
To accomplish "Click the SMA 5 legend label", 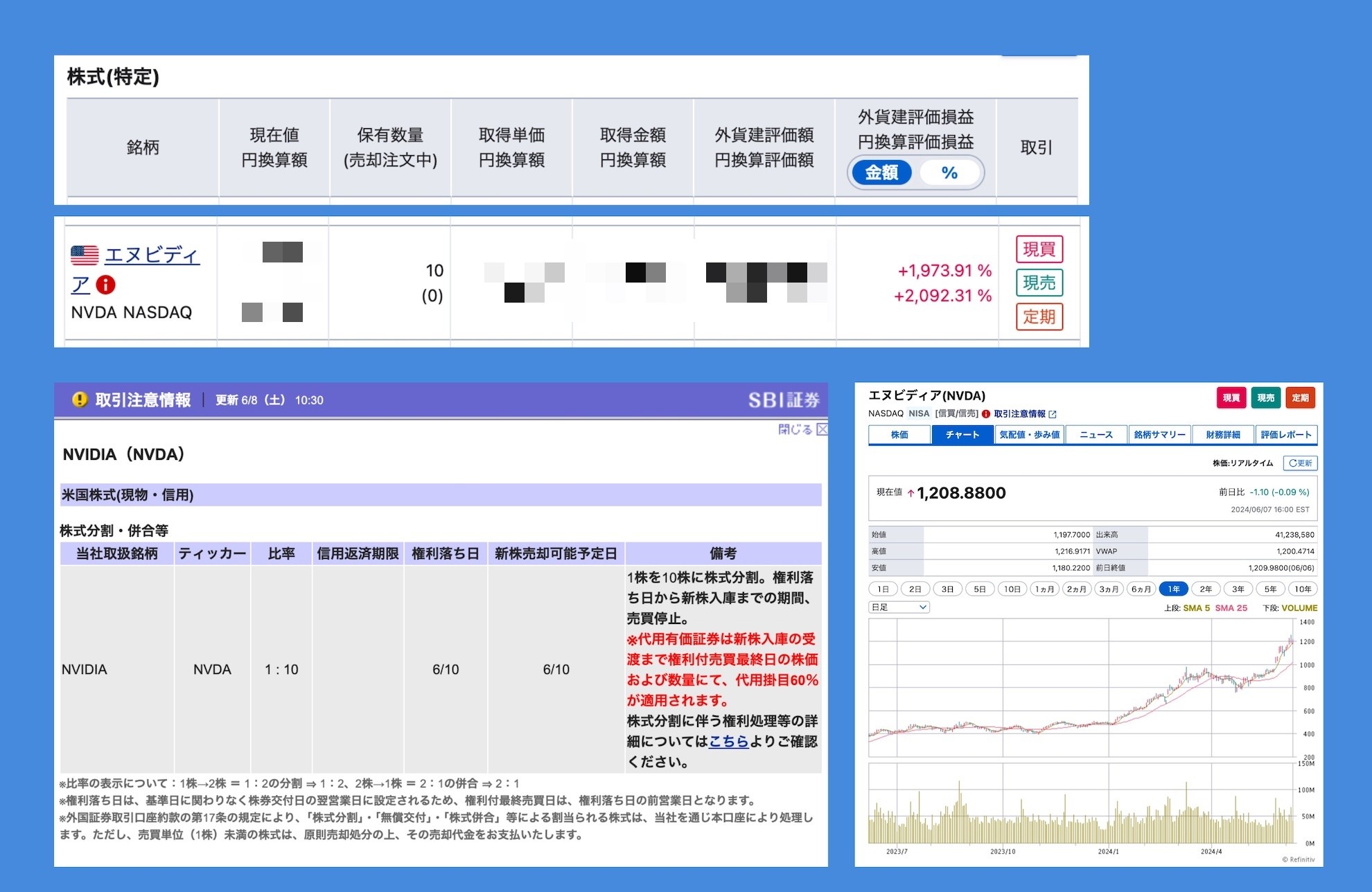I will [1196, 608].
